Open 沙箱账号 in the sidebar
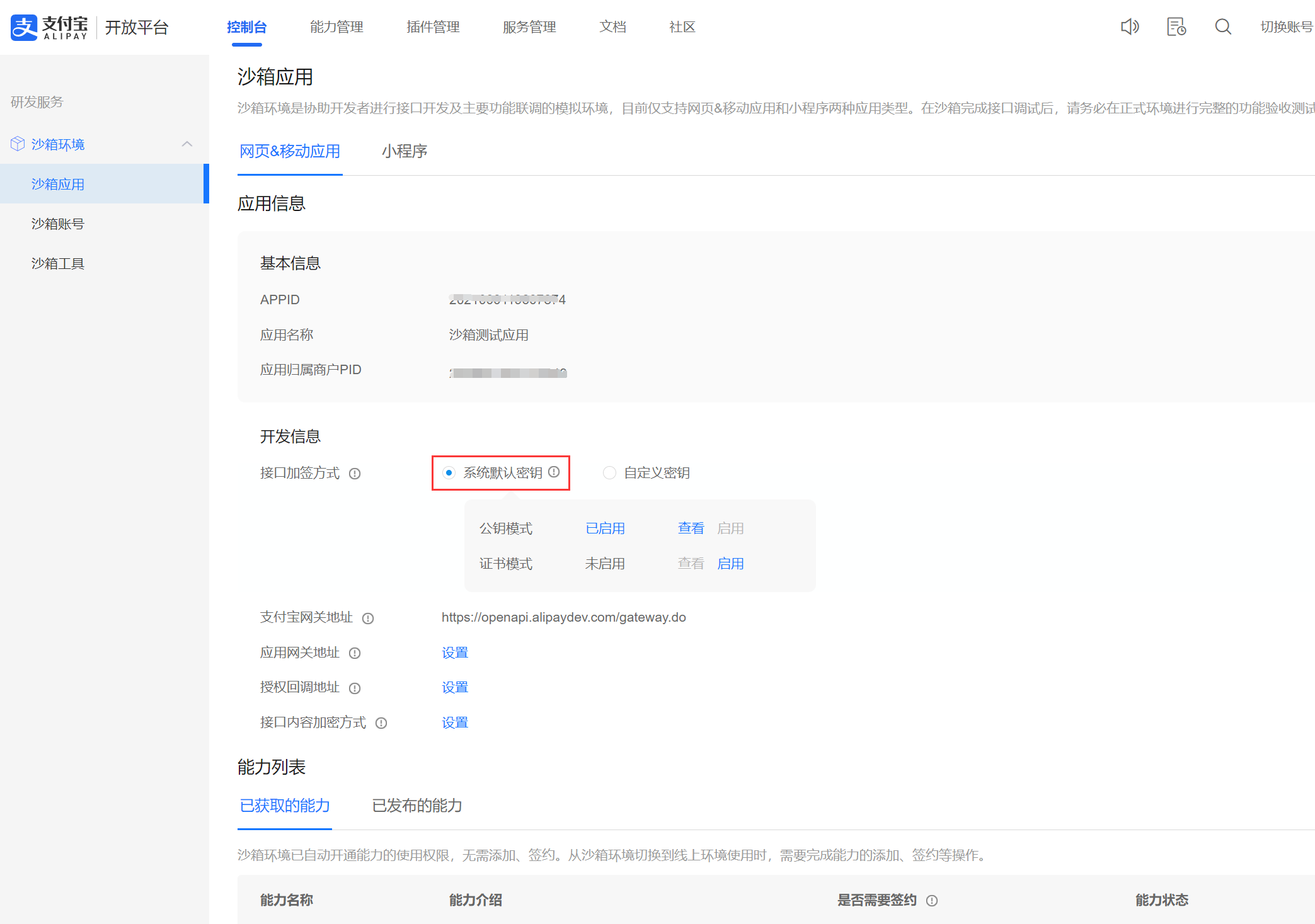This screenshot has width=1315, height=924. 58,224
